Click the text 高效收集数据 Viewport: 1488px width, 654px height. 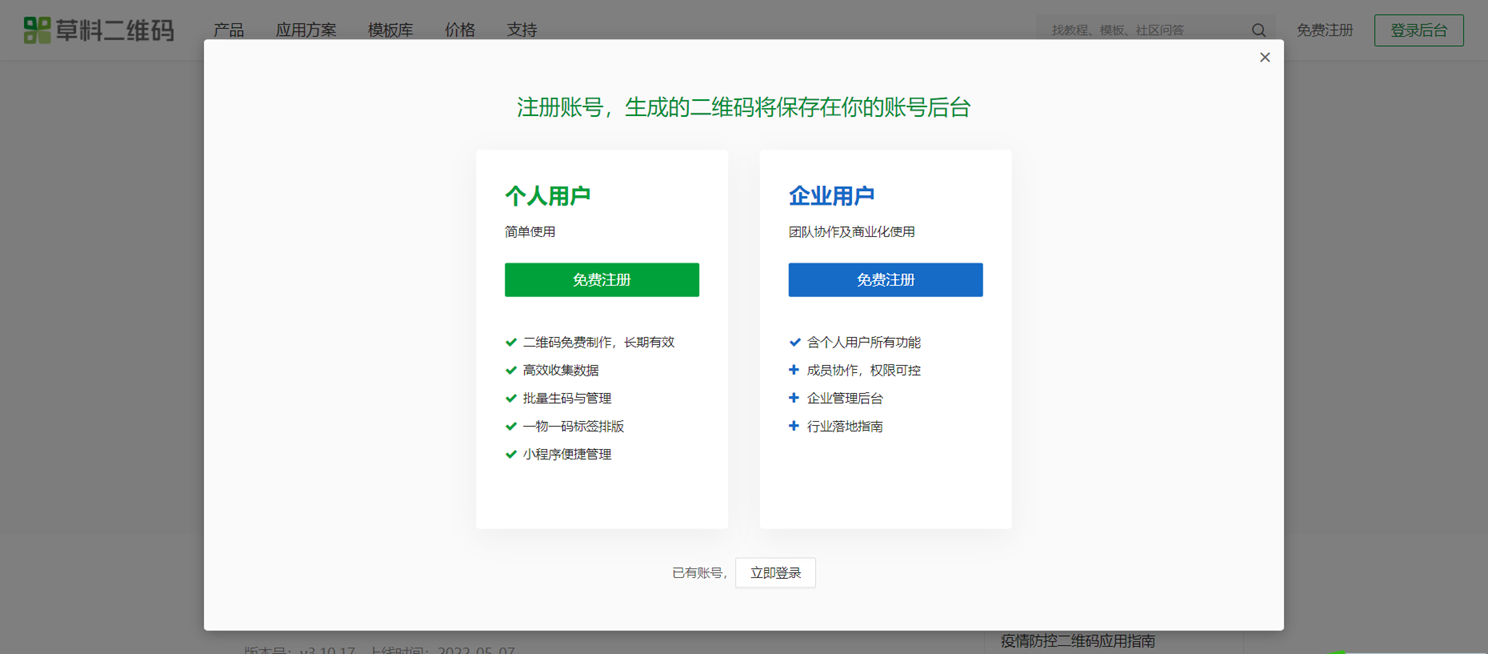point(561,370)
